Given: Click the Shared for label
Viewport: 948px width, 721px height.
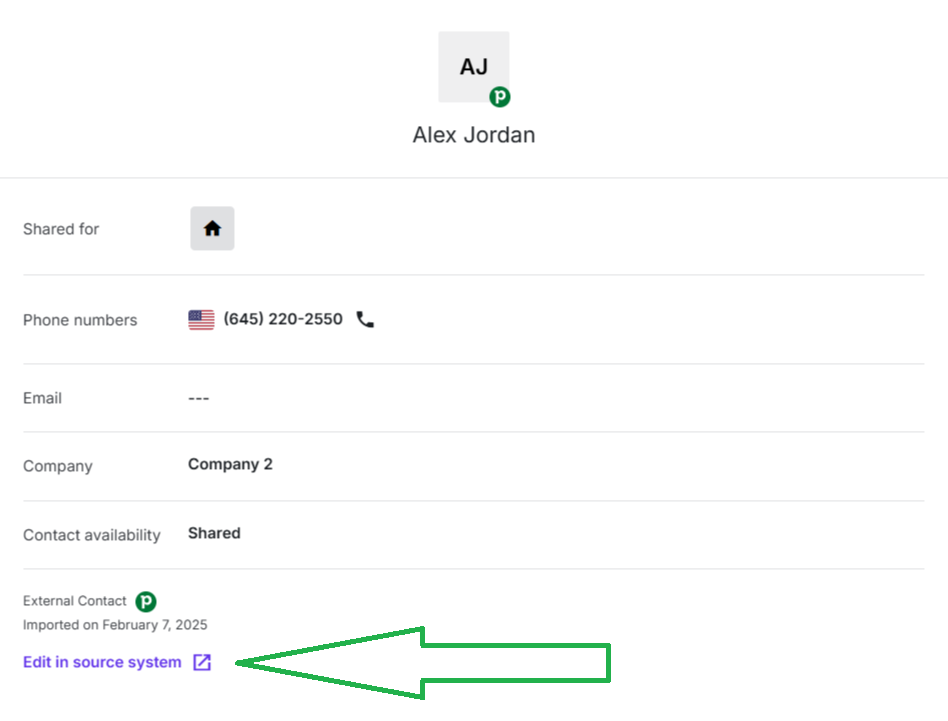Looking at the screenshot, I should [61, 229].
